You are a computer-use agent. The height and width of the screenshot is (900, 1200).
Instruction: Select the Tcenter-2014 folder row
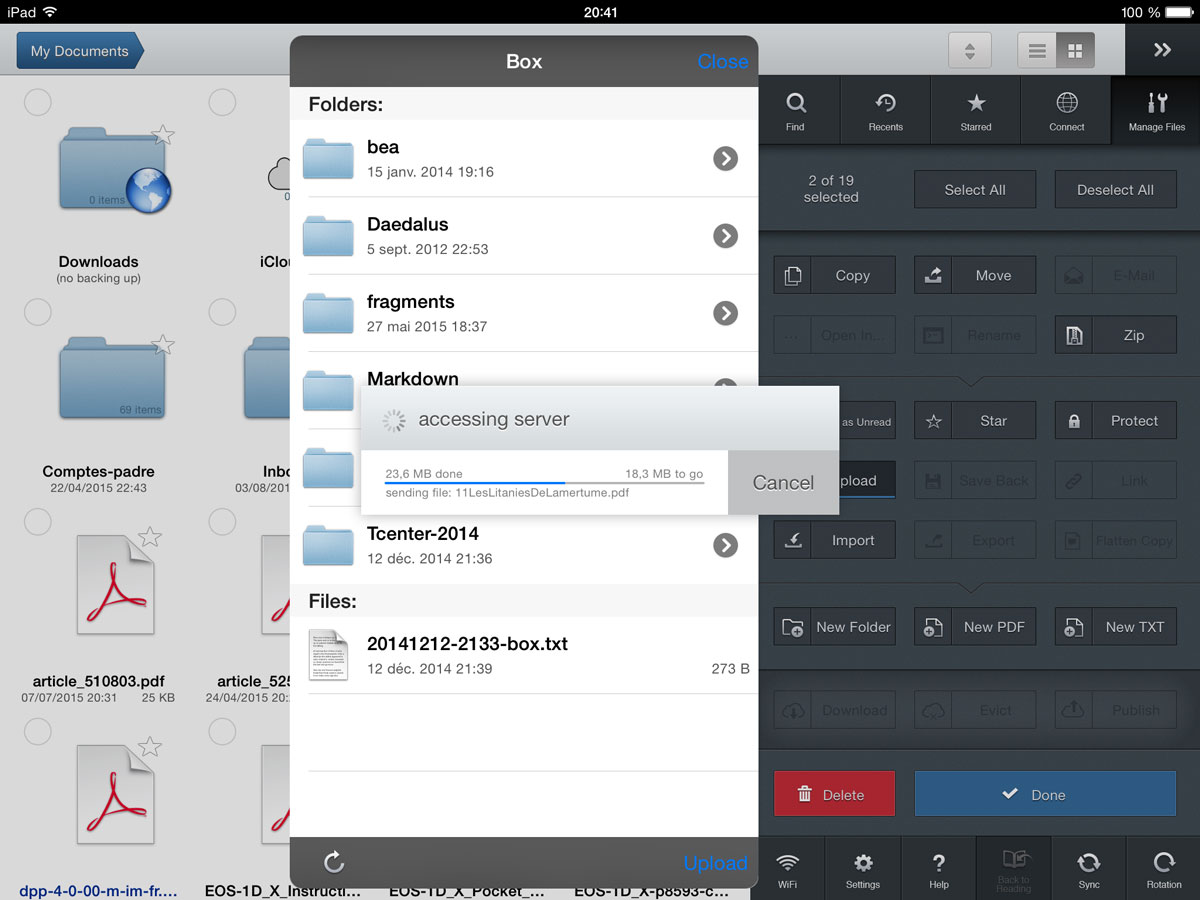coord(524,545)
